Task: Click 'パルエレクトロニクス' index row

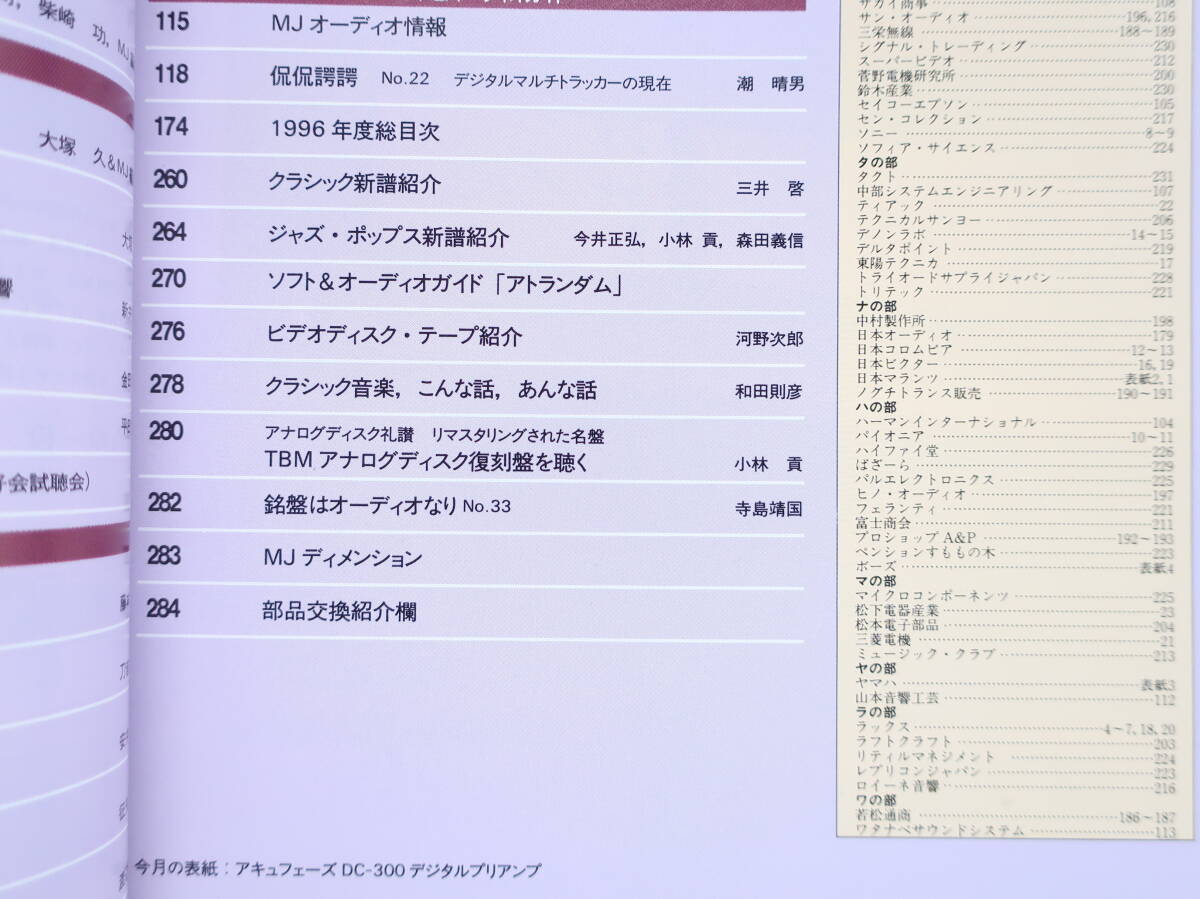Action: point(1016,480)
